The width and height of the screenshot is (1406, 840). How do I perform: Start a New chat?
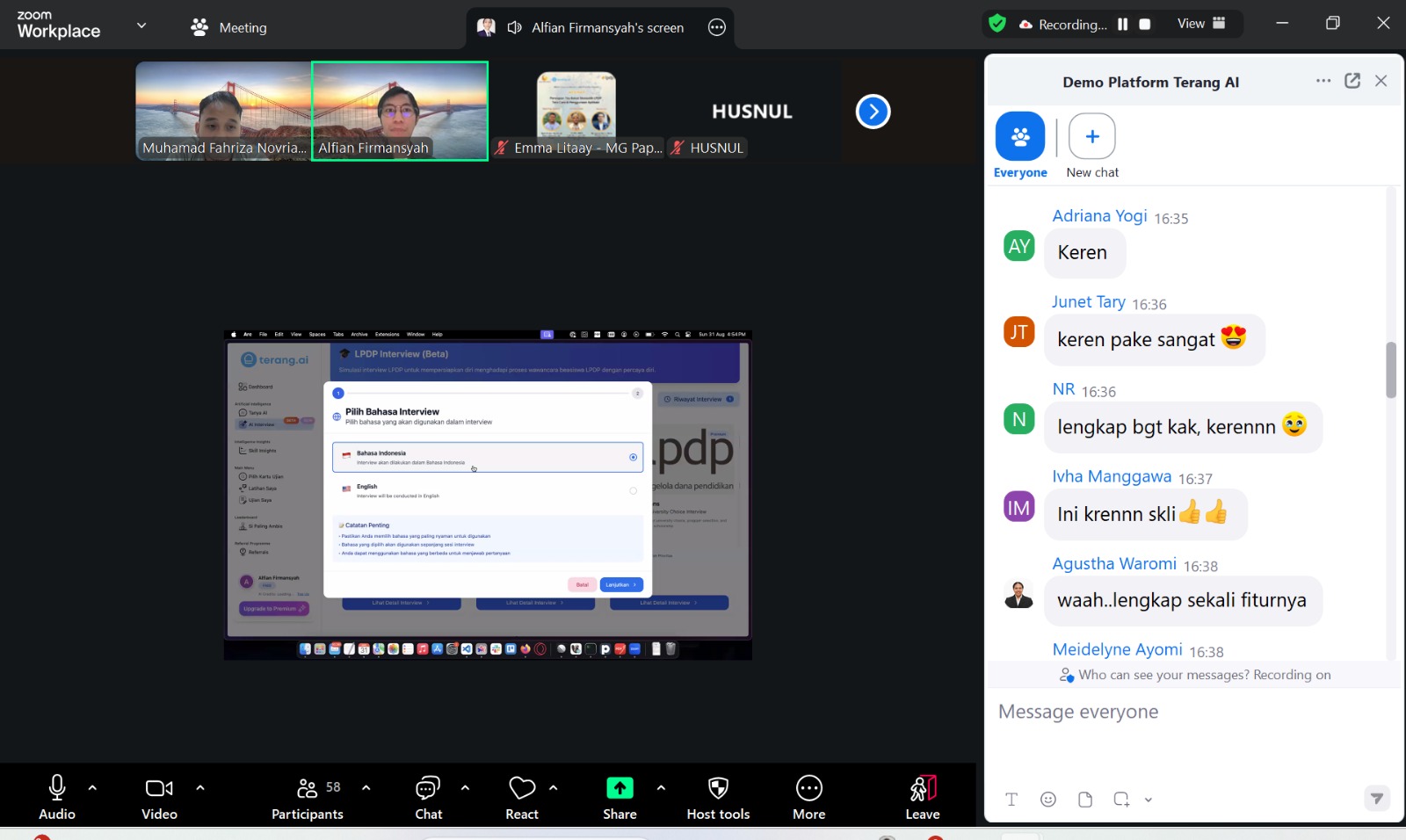(1092, 146)
